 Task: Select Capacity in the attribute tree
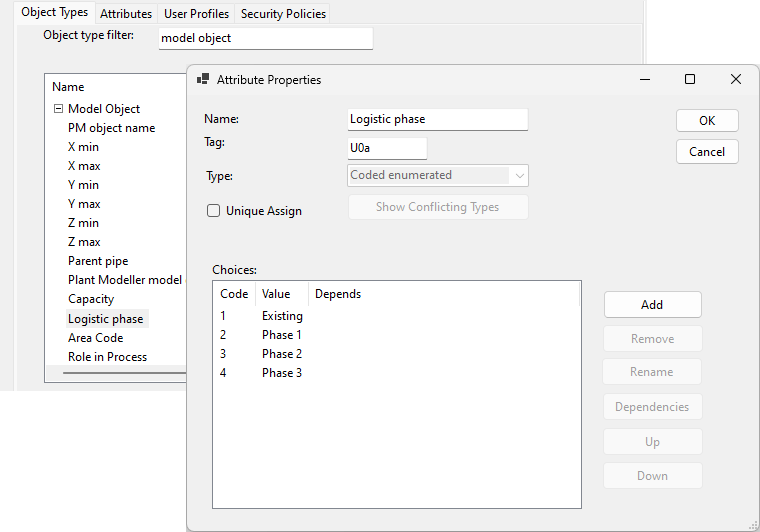(91, 299)
